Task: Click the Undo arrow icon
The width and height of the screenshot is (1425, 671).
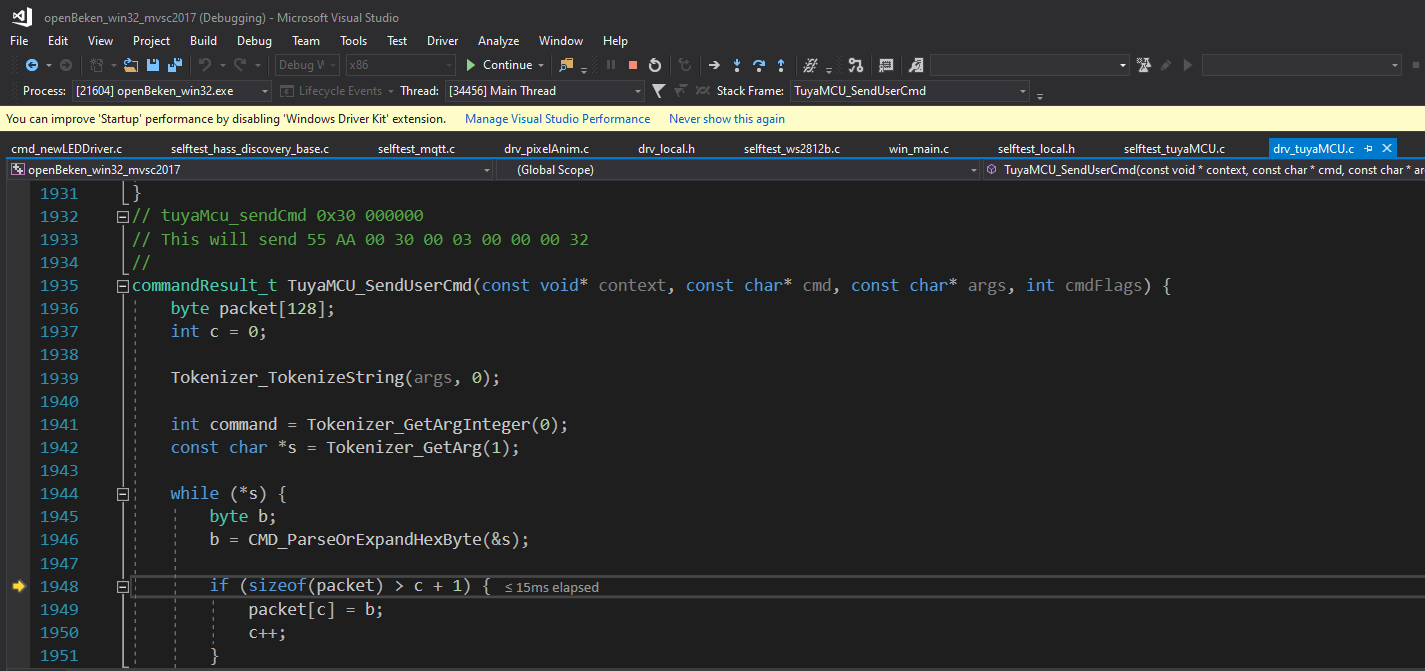Action: pyautogui.click(x=205, y=65)
